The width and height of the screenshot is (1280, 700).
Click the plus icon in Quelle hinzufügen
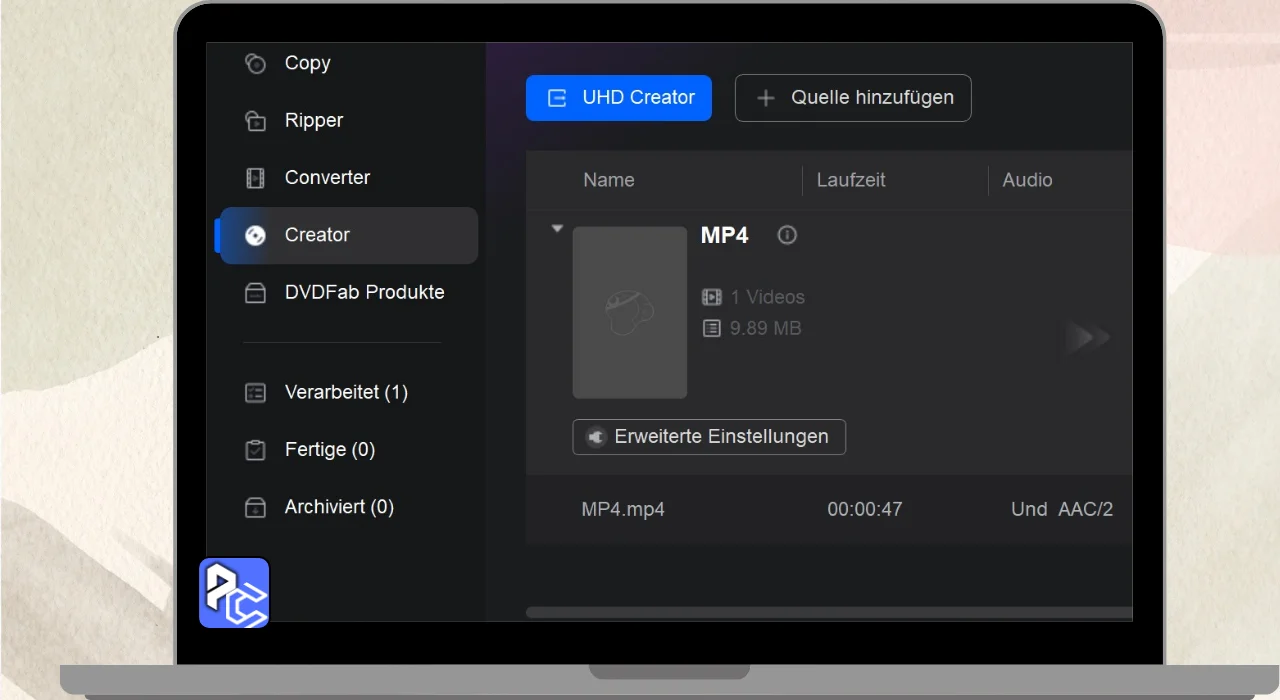click(766, 98)
